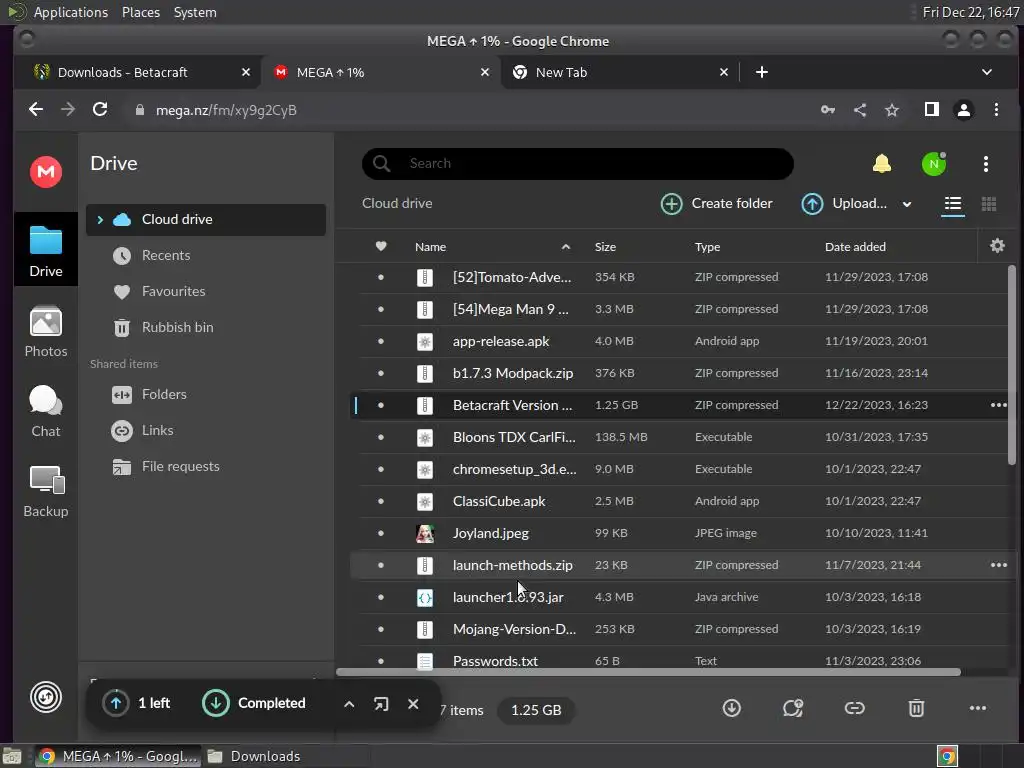The height and width of the screenshot is (768, 1024).
Task: Click Chrome share this page icon
Action: point(860,110)
